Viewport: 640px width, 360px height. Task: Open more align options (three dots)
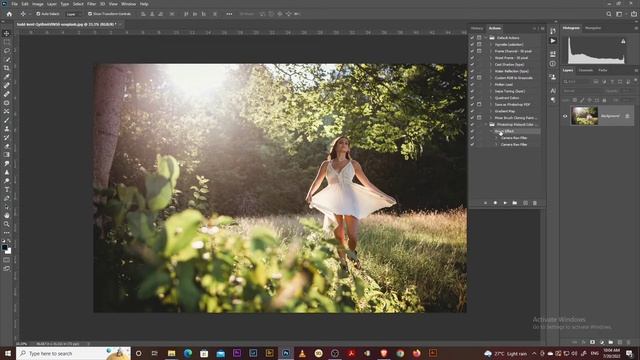coord(229,14)
